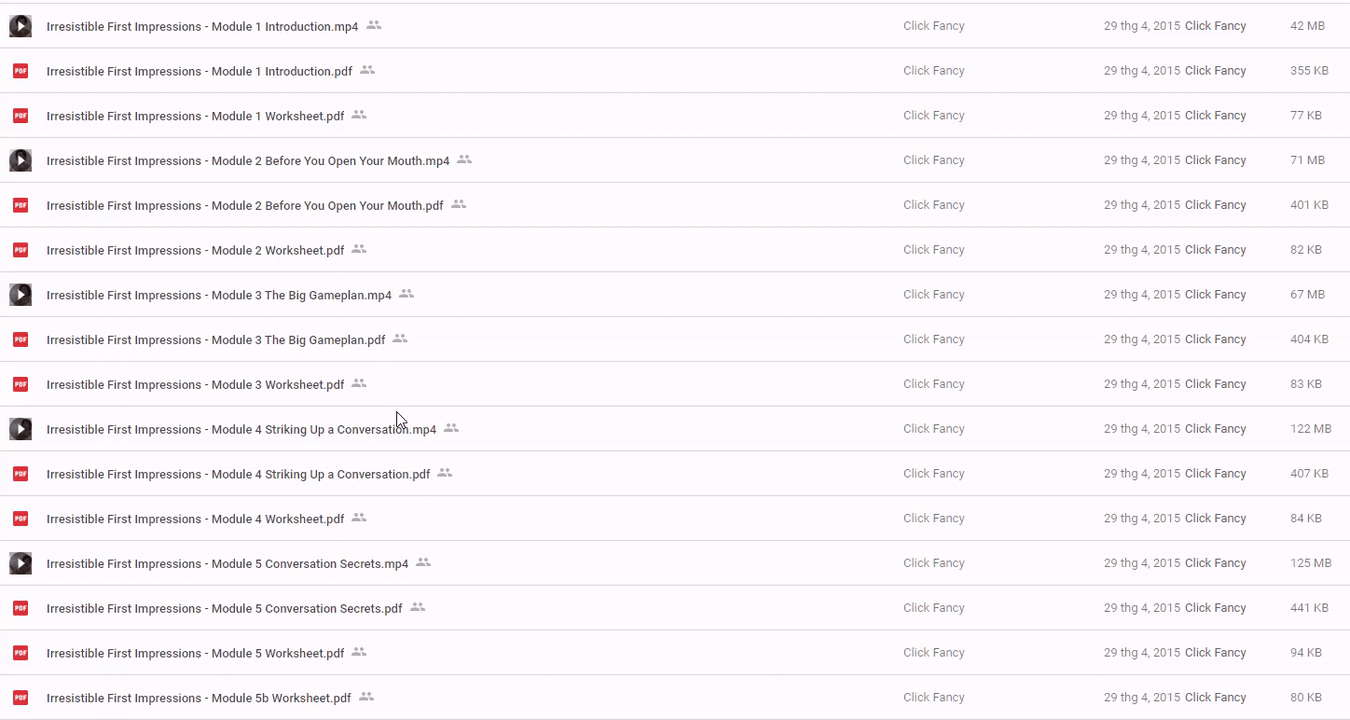Click PDF icon for Module 3 Worksheet
Image resolution: width=1350 pixels, height=720 pixels.
20,384
